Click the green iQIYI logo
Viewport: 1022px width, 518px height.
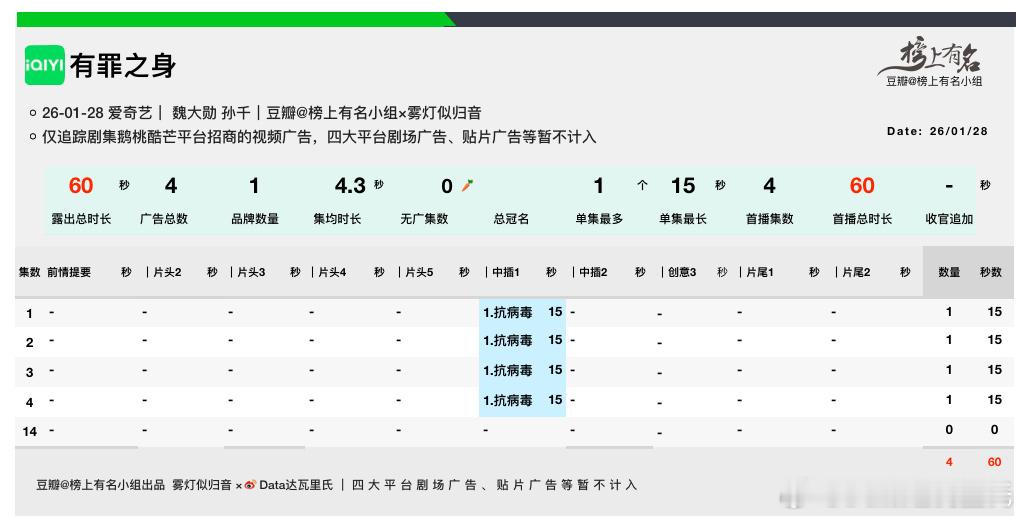(44, 65)
